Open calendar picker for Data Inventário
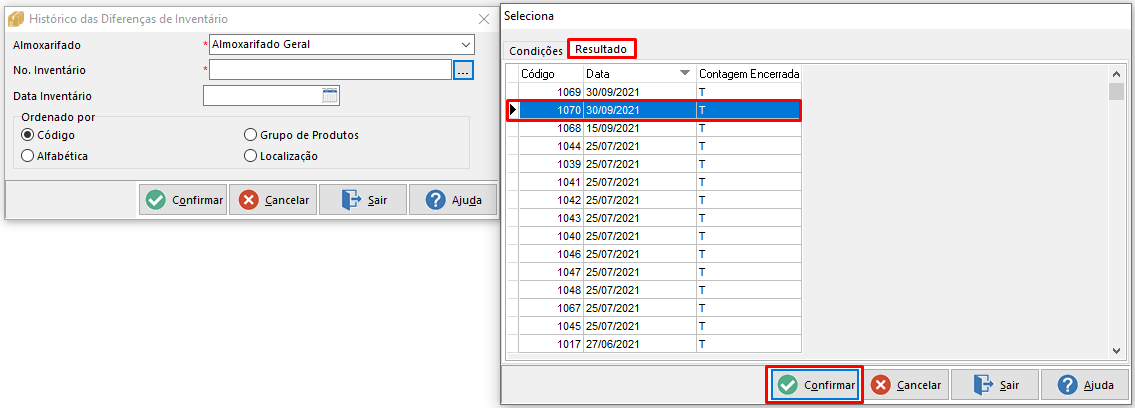 click(x=330, y=95)
